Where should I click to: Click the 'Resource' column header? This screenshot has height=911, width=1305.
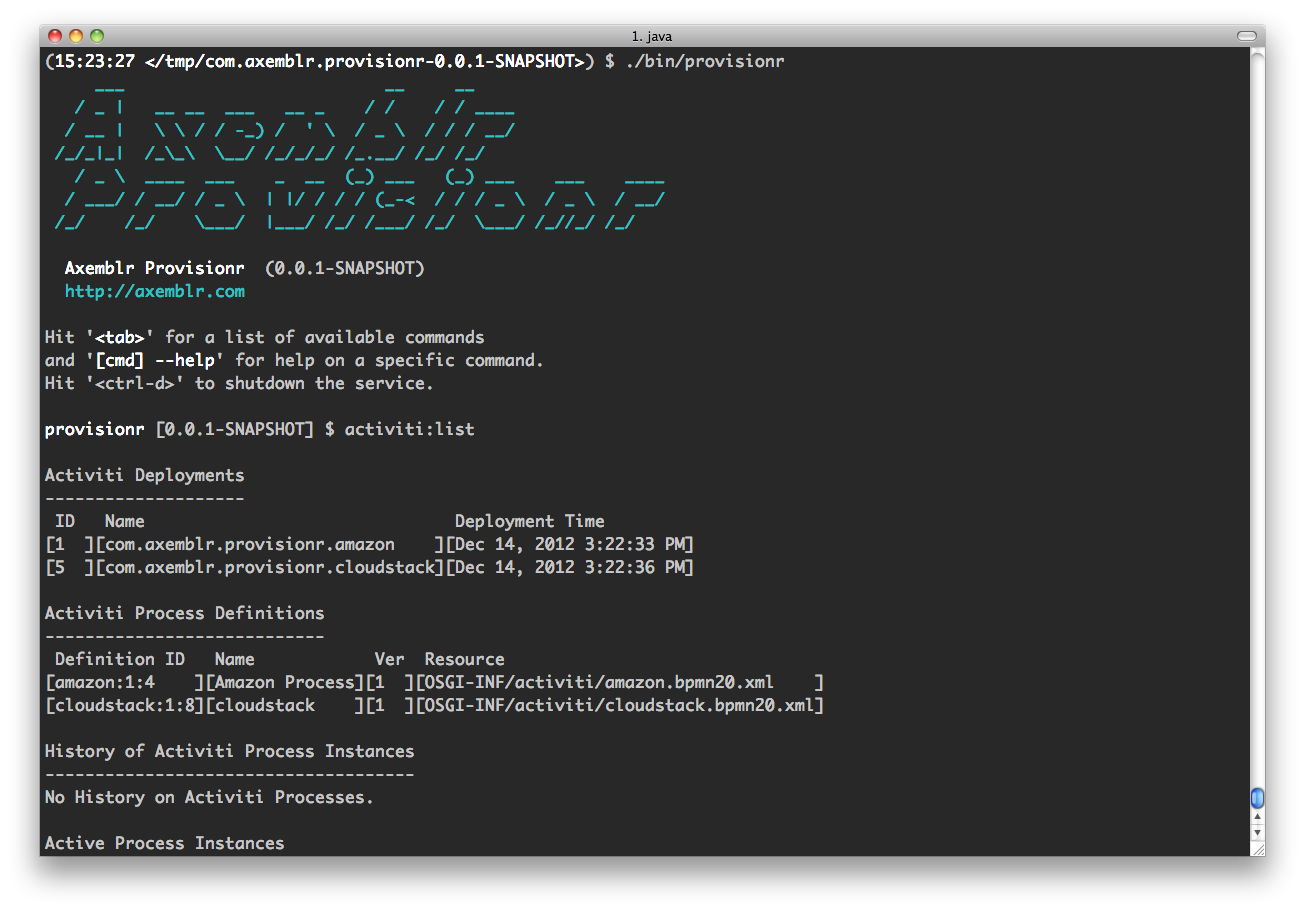(x=465, y=660)
